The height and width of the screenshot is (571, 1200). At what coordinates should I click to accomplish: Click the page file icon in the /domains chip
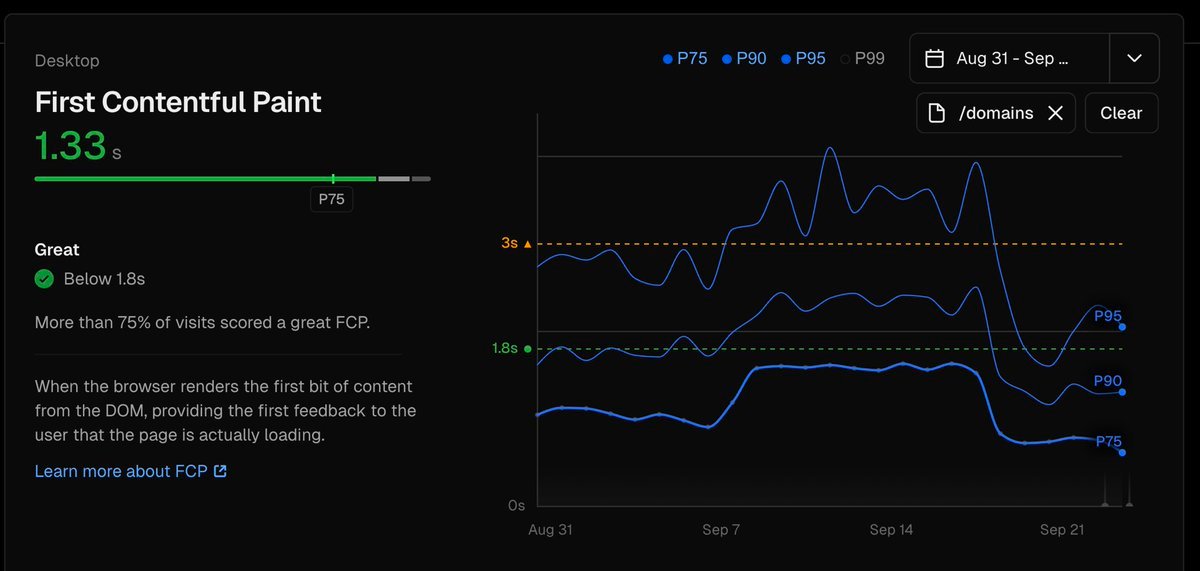coord(937,113)
